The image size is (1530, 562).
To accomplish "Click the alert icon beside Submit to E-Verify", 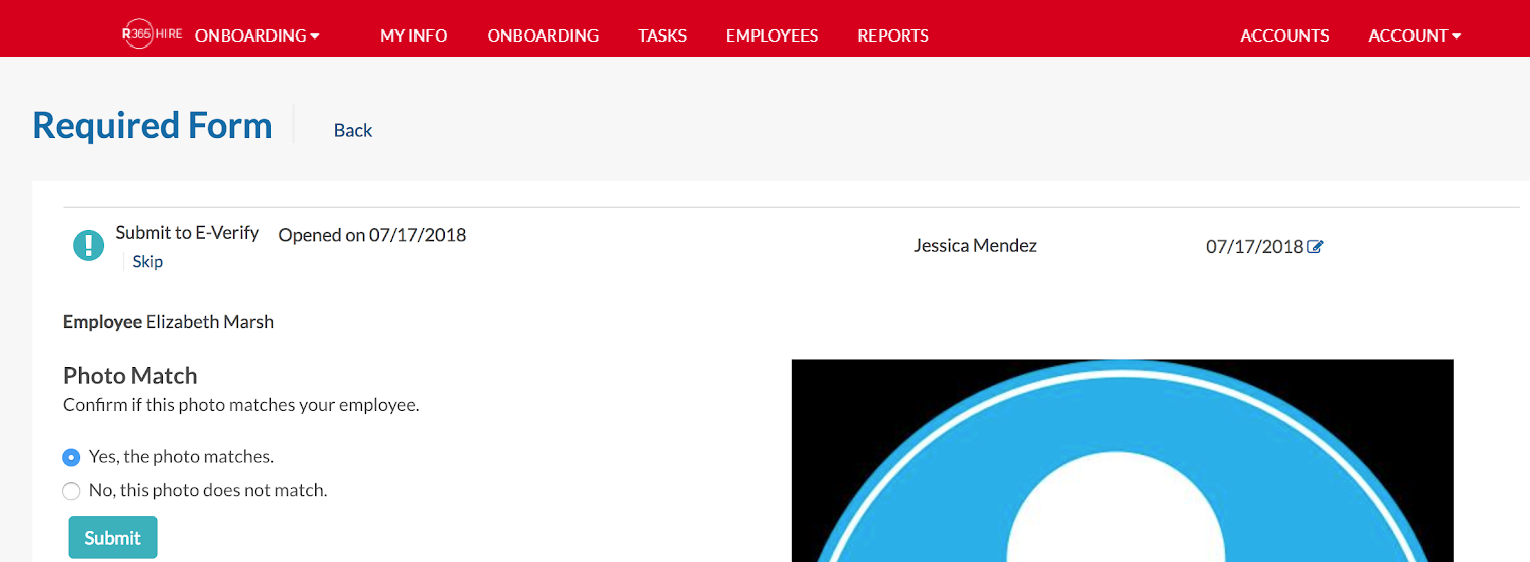I will point(89,245).
